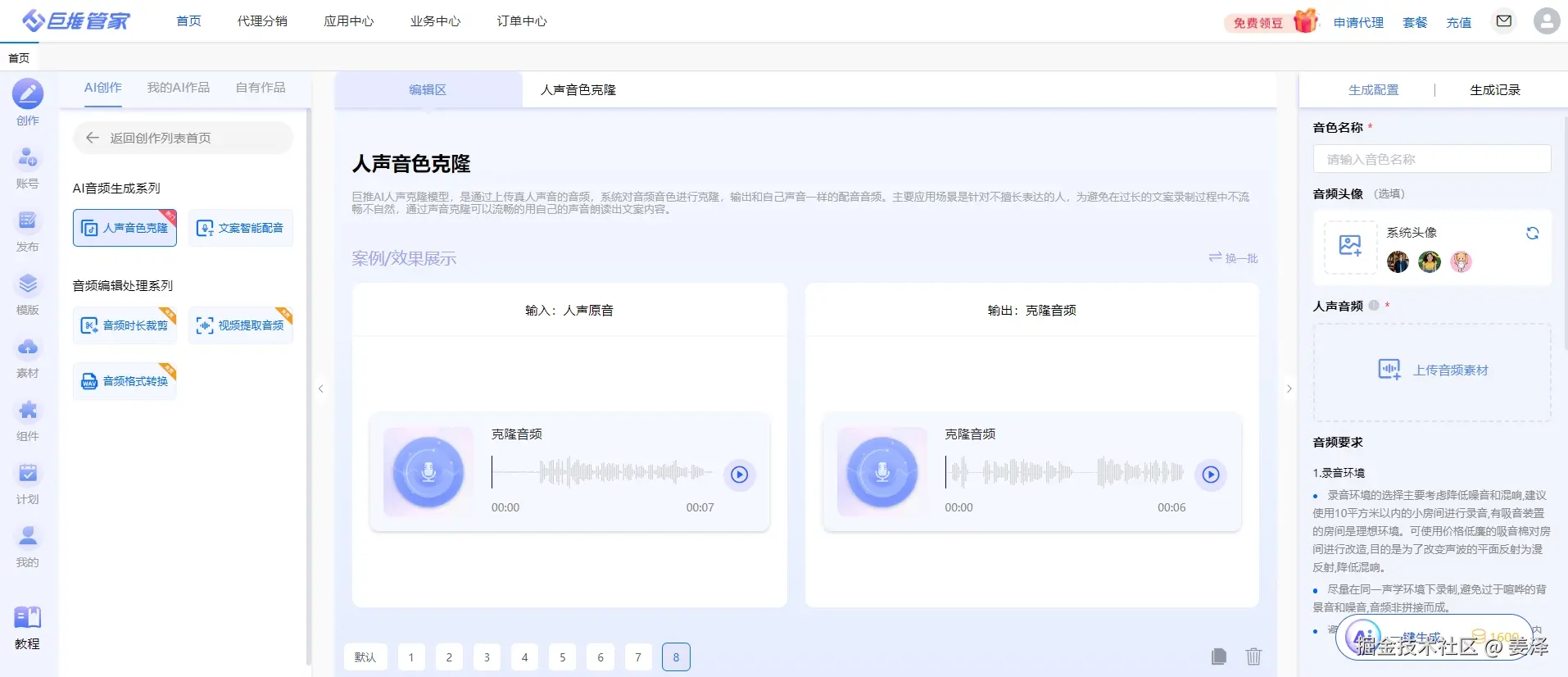Click the 申请代理 link
The image size is (1568, 677).
point(1358,23)
